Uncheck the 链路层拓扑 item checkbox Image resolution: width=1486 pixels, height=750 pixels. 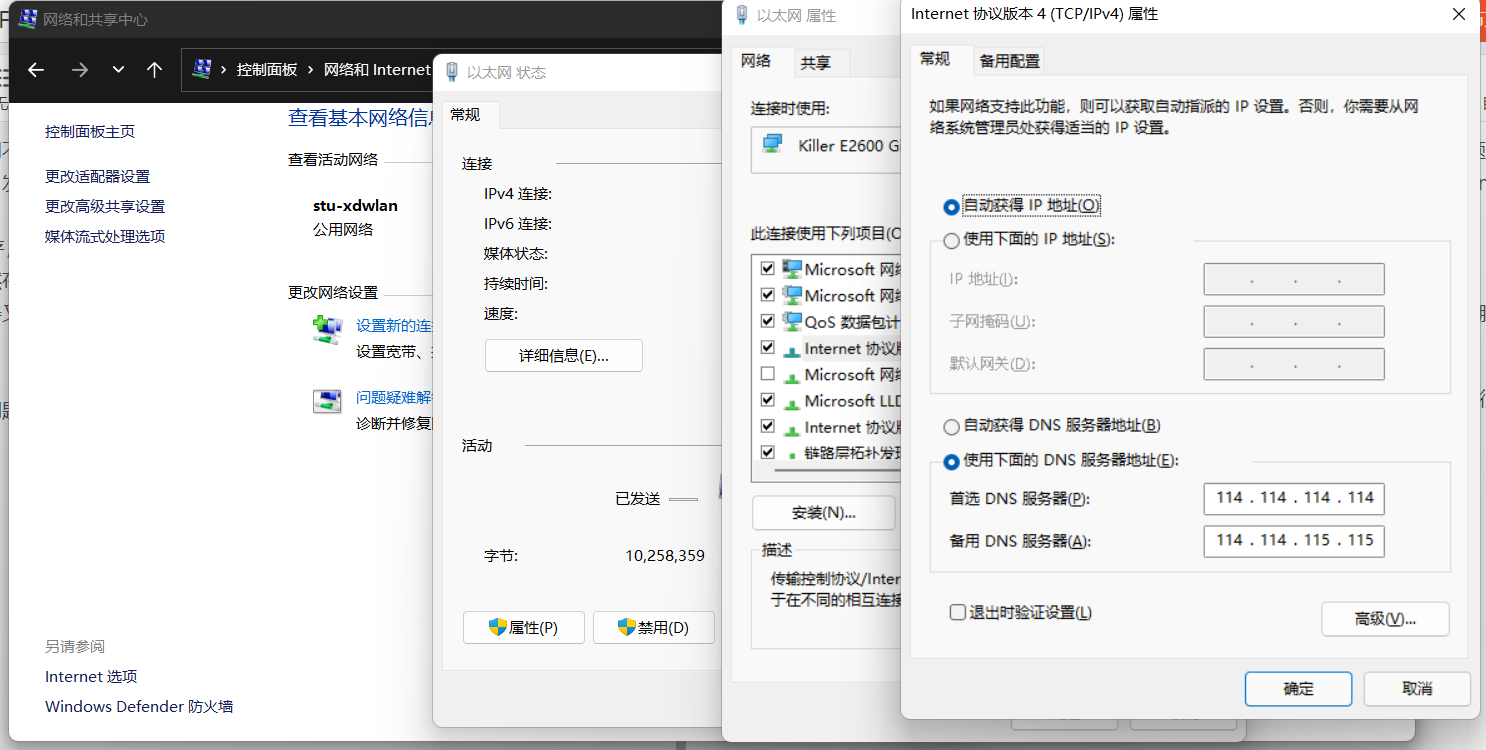click(768, 452)
